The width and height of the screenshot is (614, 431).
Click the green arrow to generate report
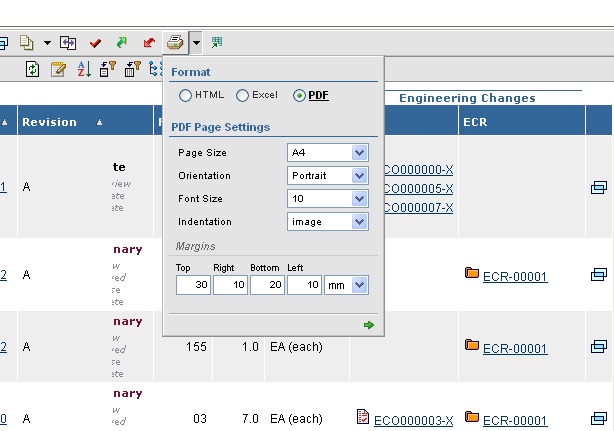click(x=369, y=325)
